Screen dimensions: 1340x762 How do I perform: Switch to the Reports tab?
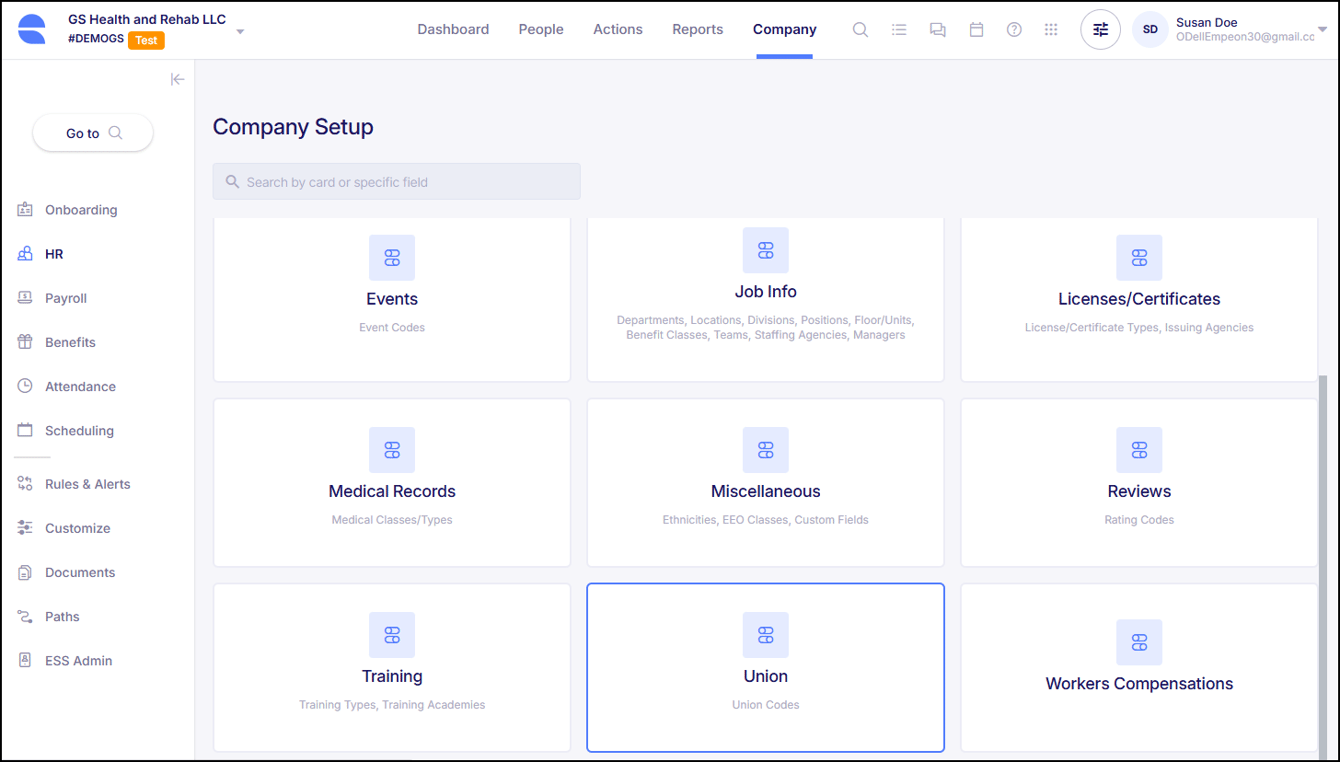tap(697, 30)
